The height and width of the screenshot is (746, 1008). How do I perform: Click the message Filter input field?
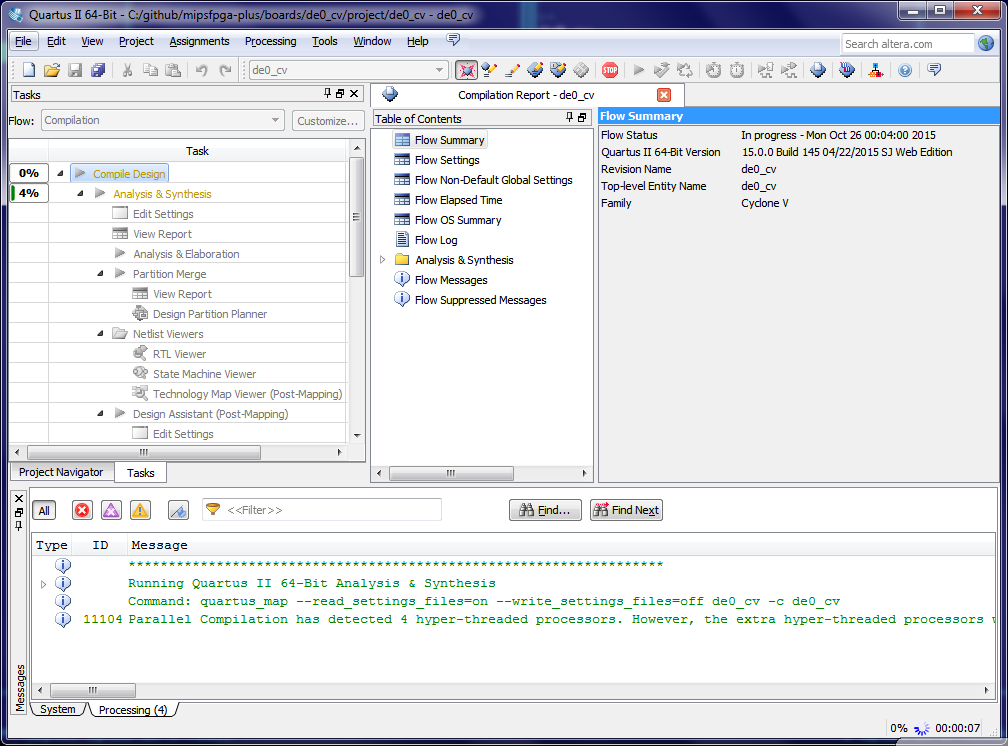[x=322, y=510]
